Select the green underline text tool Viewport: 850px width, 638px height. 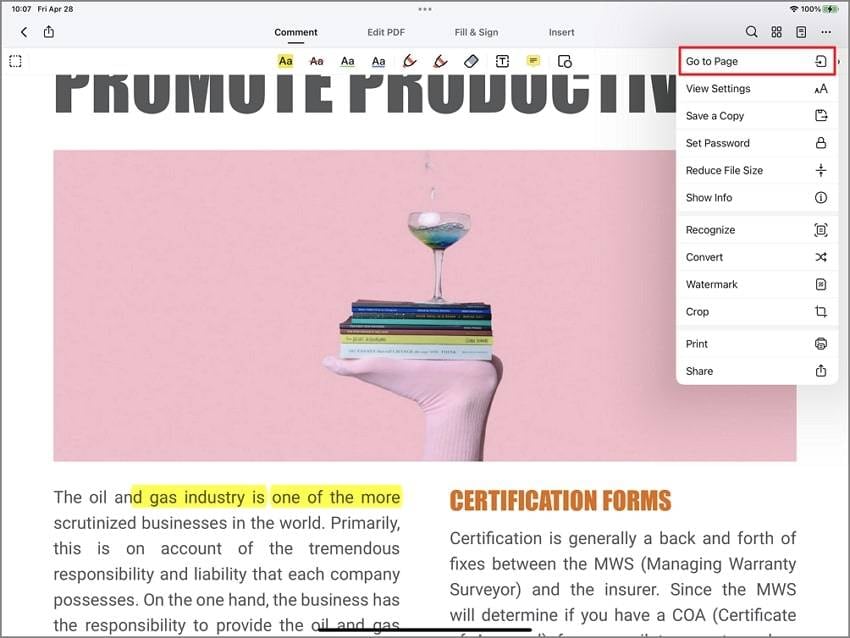click(347, 61)
